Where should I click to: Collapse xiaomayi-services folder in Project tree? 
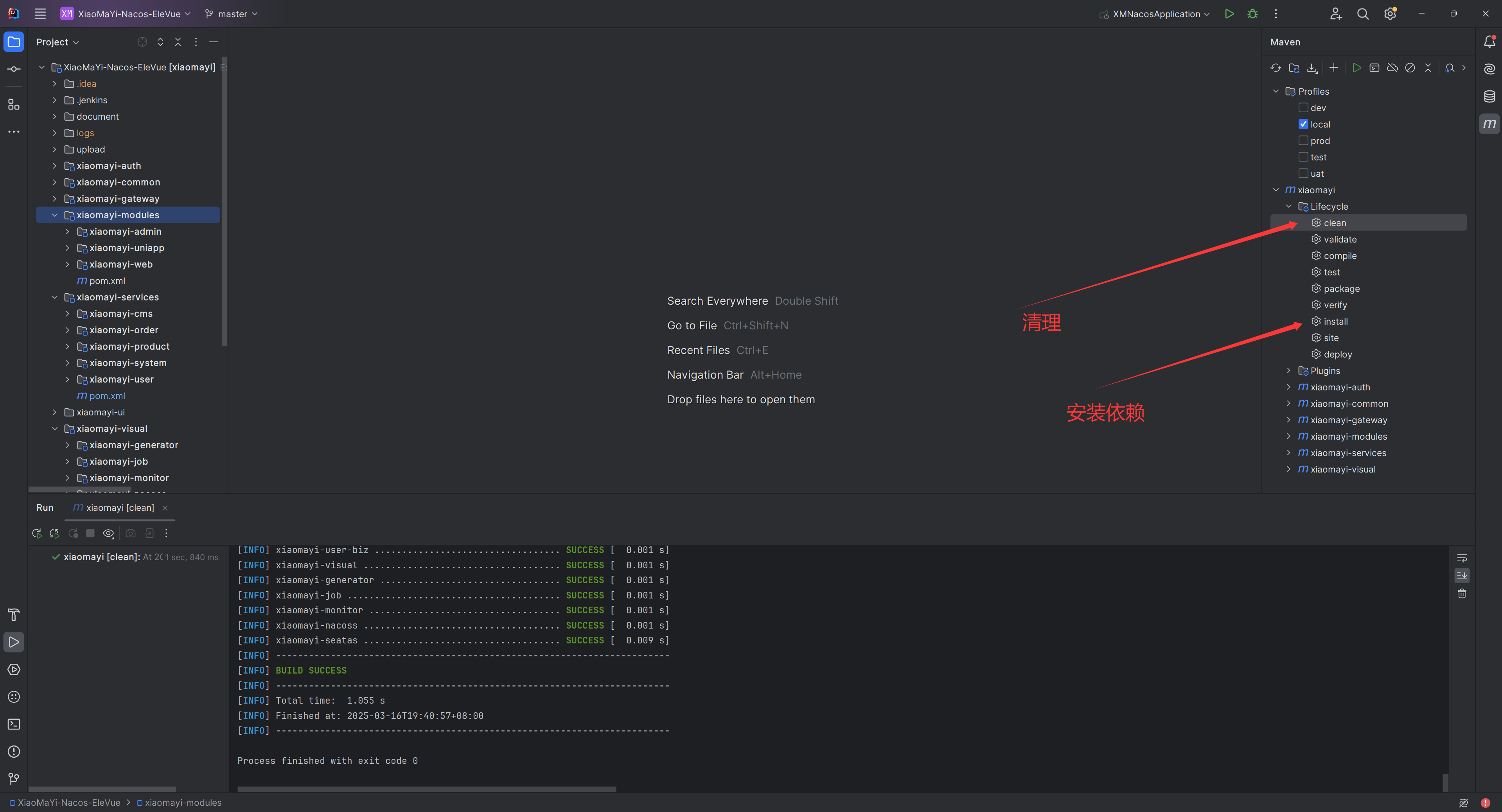54,297
